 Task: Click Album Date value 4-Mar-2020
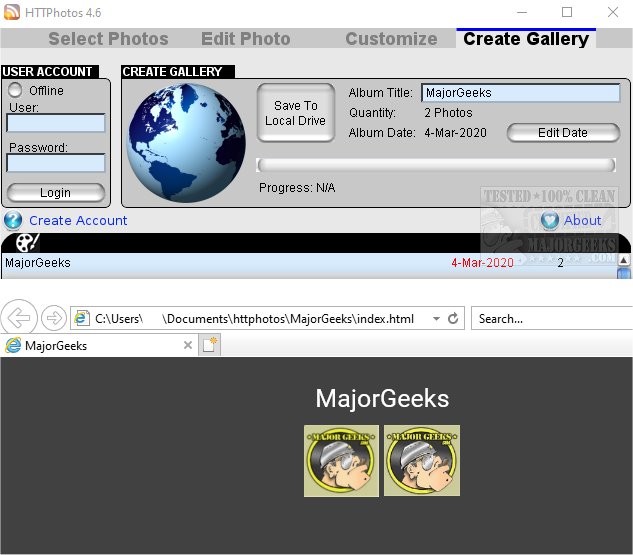pos(455,133)
